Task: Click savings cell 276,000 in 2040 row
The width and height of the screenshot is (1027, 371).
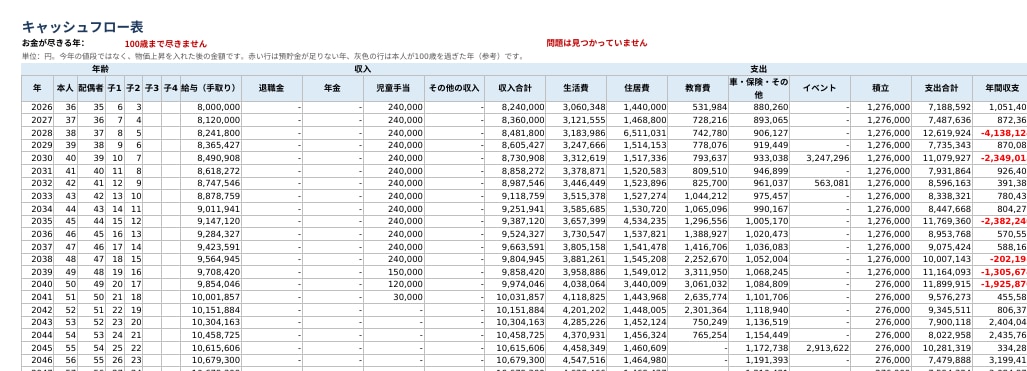Action: (x=881, y=285)
